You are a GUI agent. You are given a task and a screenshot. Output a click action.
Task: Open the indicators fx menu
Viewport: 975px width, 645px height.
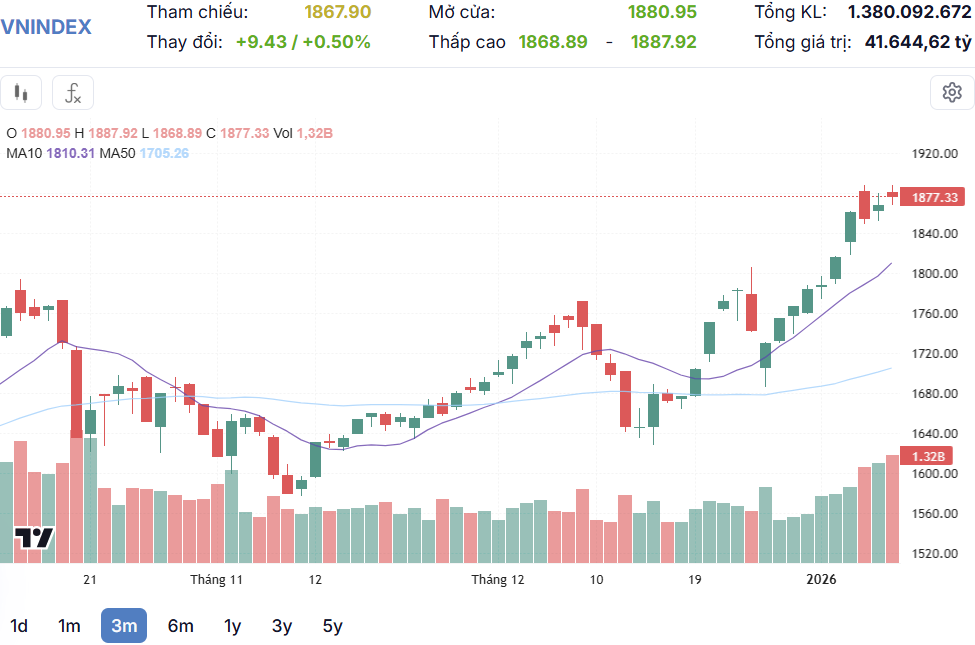coord(73,93)
